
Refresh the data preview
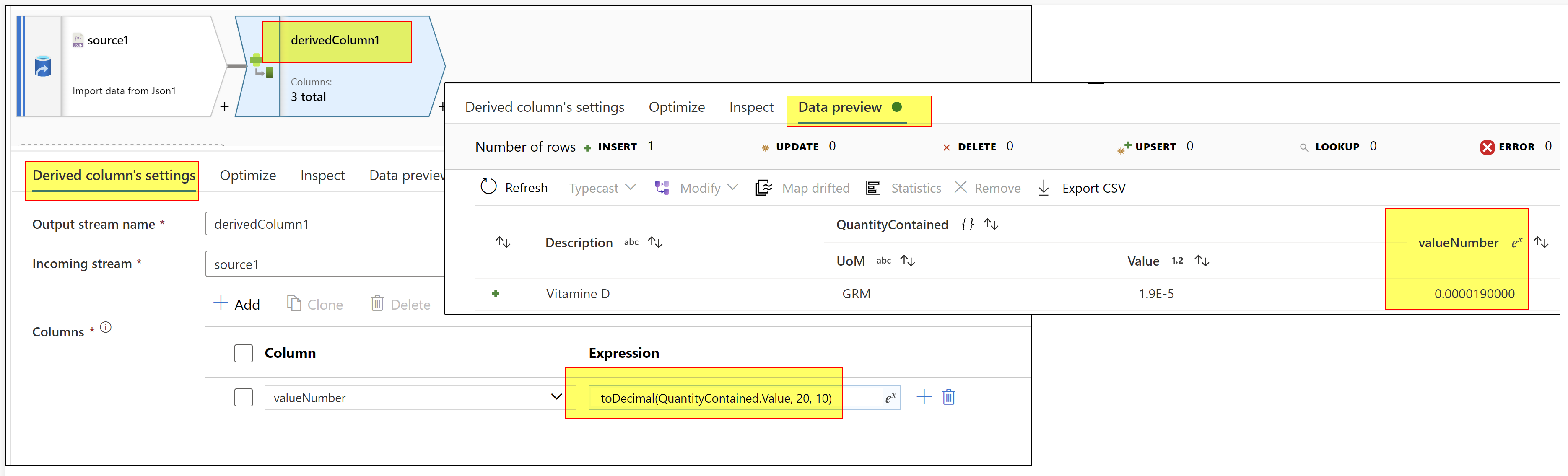tap(514, 187)
